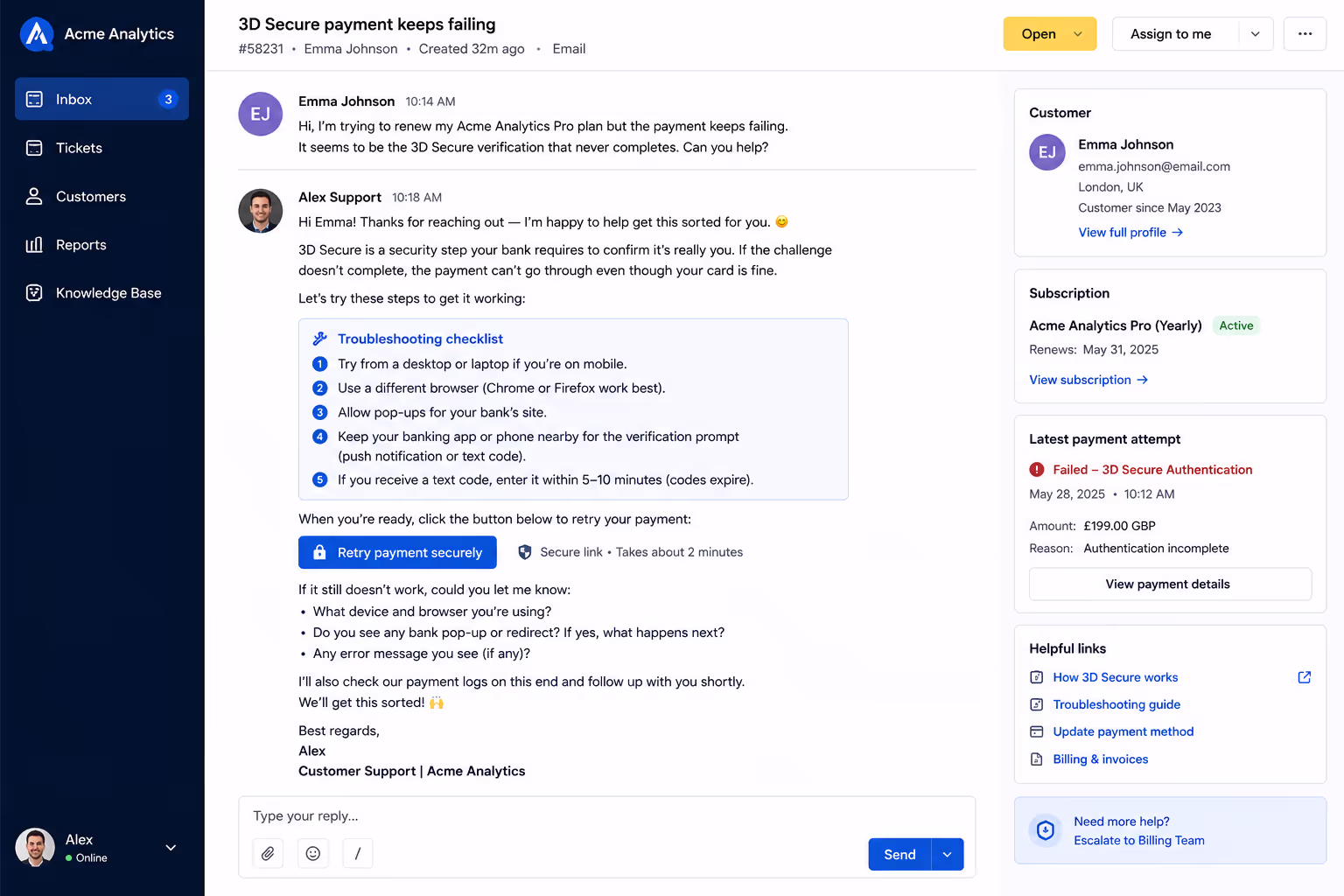This screenshot has height=896, width=1344.
Task: Open the ticket status Open dropdown
Action: pos(1049,34)
